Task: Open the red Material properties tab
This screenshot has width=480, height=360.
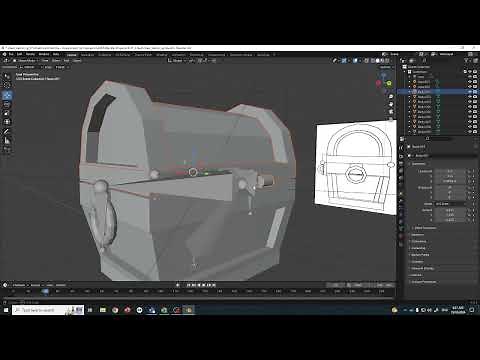Action: [401, 236]
